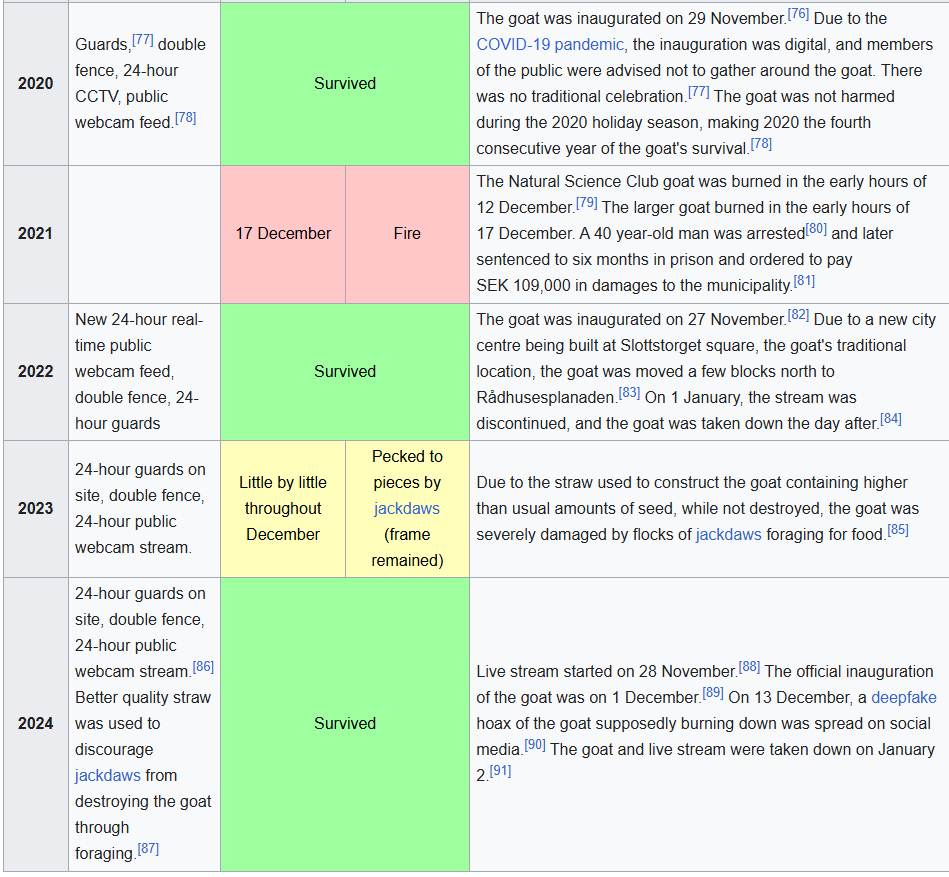The height and width of the screenshot is (877, 949).
Task: Follow citation [91] after 'January 2.'
Action: coord(501,771)
